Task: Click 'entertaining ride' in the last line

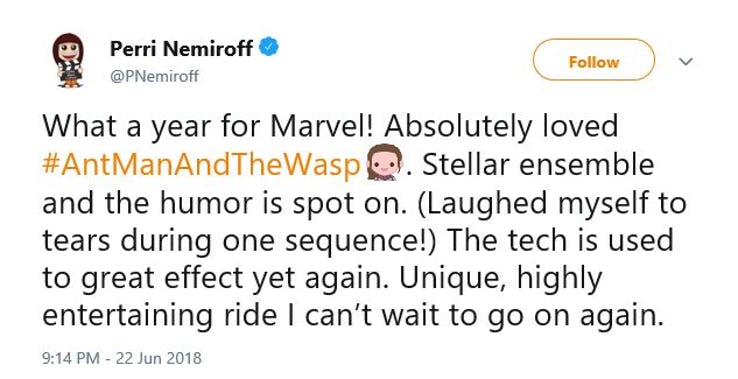Action: coord(160,316)
